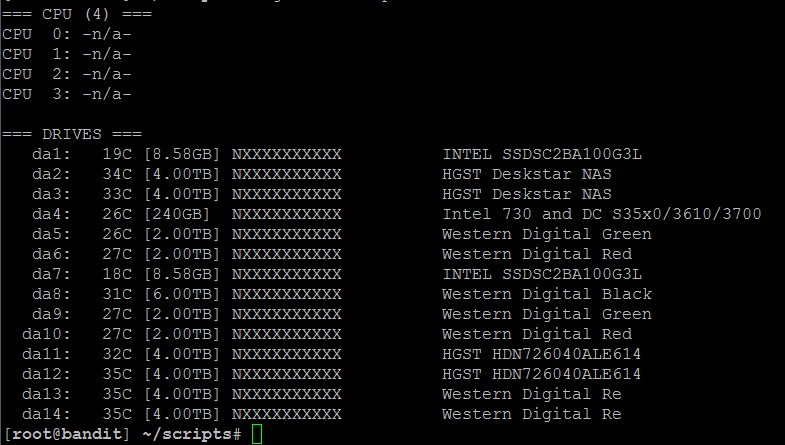This screenshot has width=785, height=445.
Task: Click HGST Deskstar NAS in da3 row
Action: coord(527,194)
